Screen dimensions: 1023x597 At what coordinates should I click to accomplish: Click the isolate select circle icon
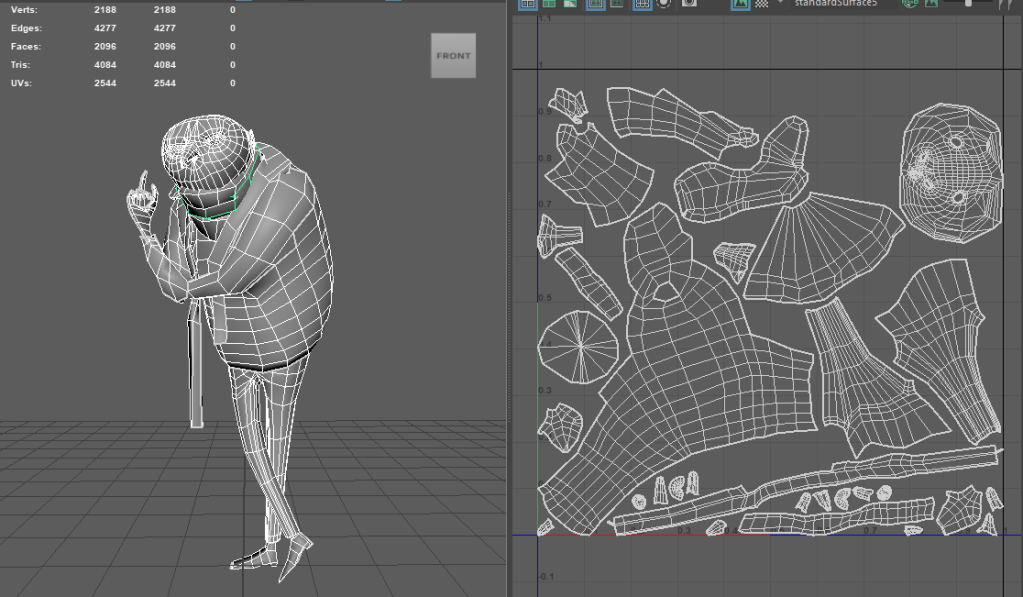point(665,3)
